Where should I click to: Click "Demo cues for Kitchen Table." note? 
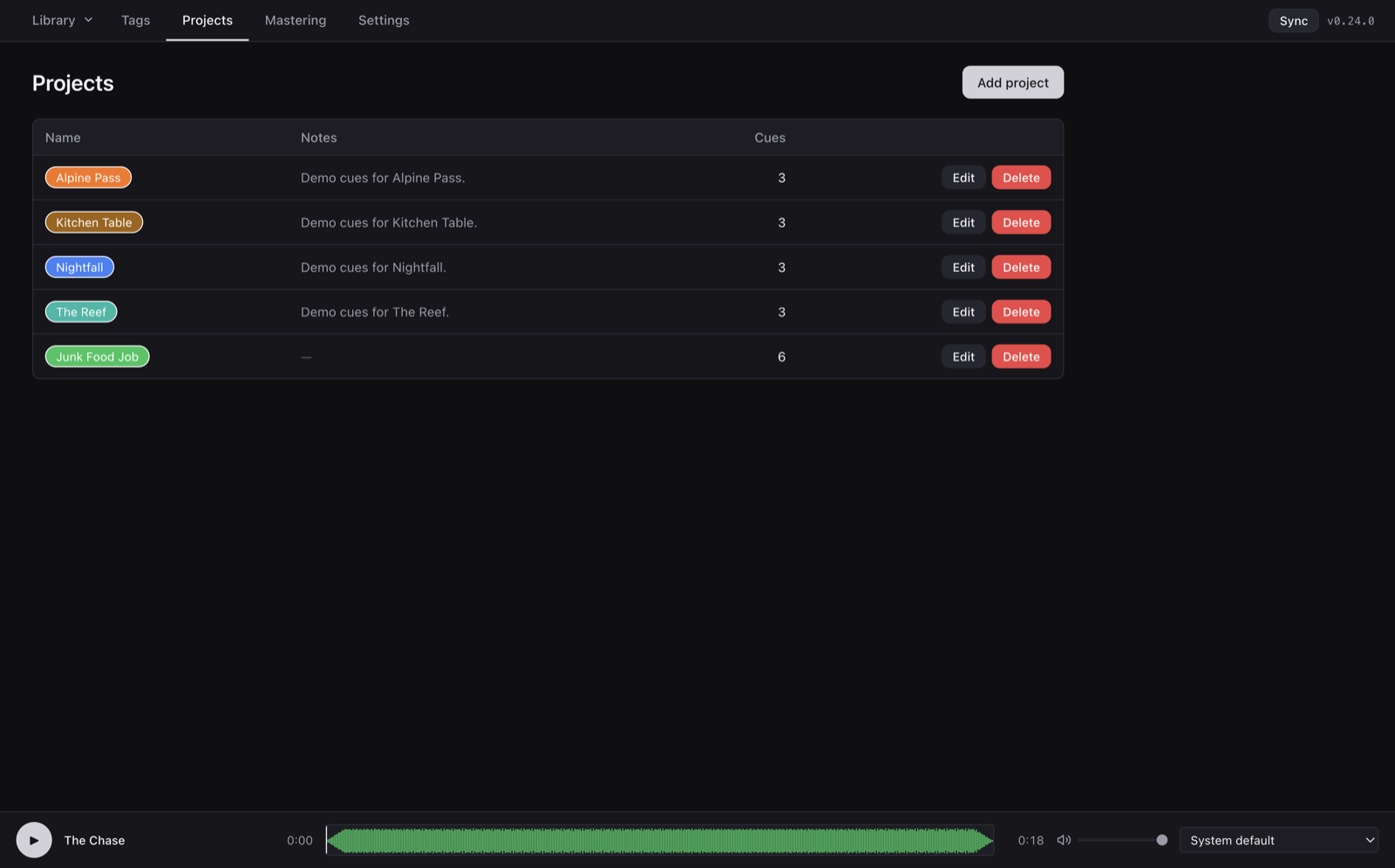click(x=389, y=222)
